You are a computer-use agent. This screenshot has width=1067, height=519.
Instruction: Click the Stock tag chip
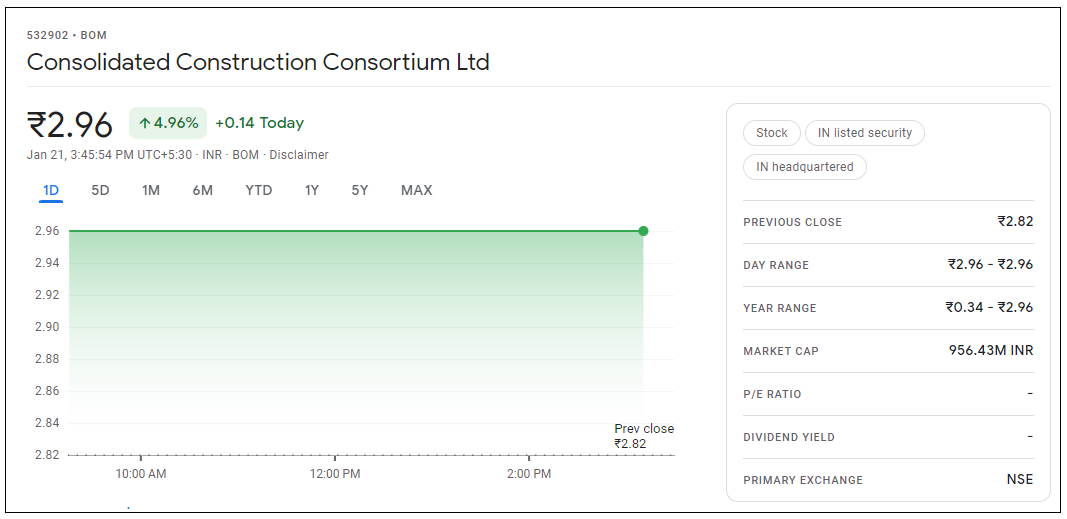[x=772, y=133]
